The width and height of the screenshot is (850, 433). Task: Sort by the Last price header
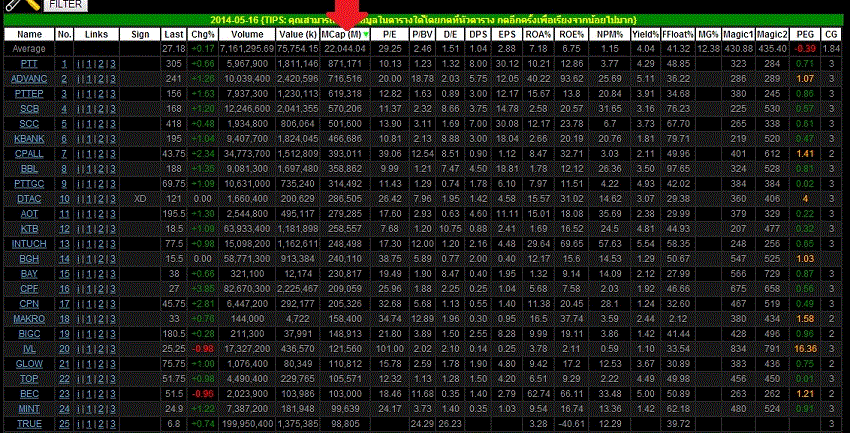click(x=173, y=34)
